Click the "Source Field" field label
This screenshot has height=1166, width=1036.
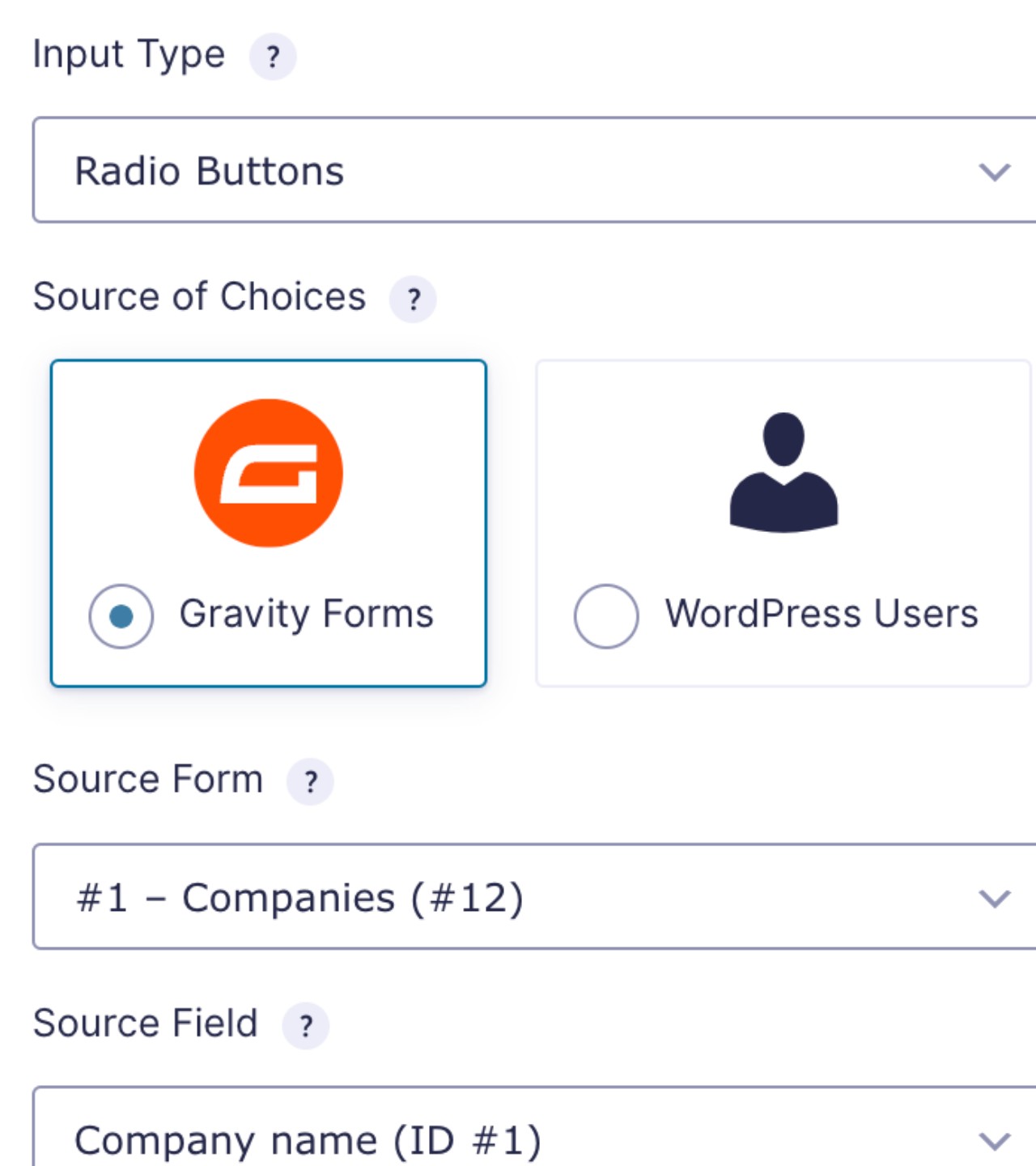pyautogui.click(x=146, y=1023)
